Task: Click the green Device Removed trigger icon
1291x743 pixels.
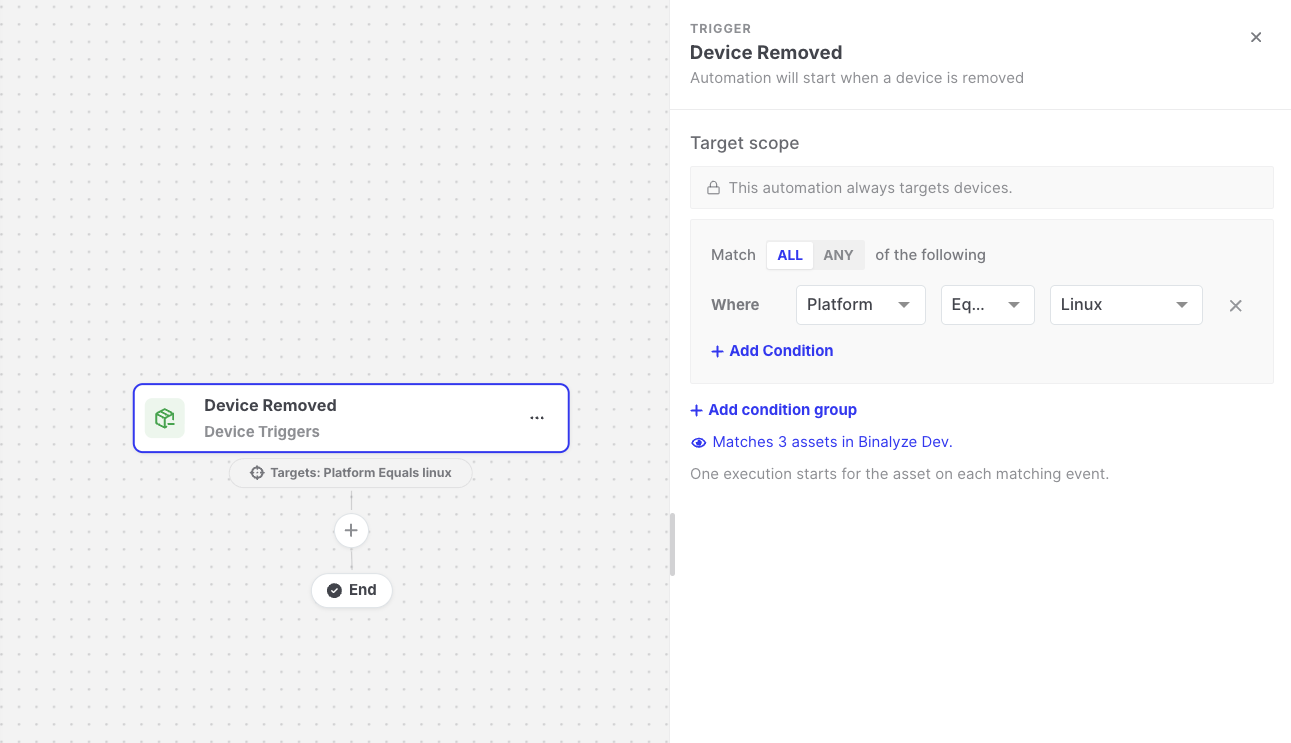Action: click(165, 418)
